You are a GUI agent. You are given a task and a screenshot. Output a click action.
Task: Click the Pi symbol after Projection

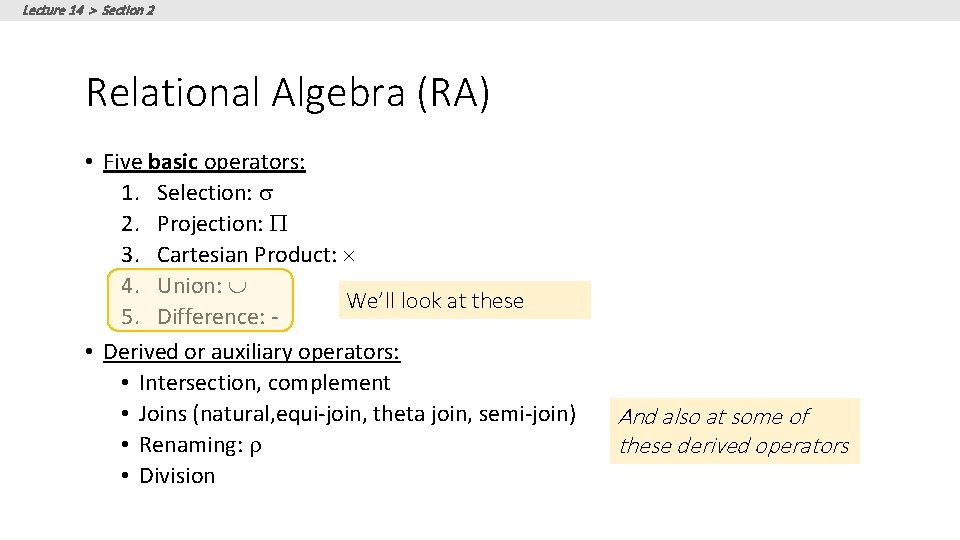point(280,224)
